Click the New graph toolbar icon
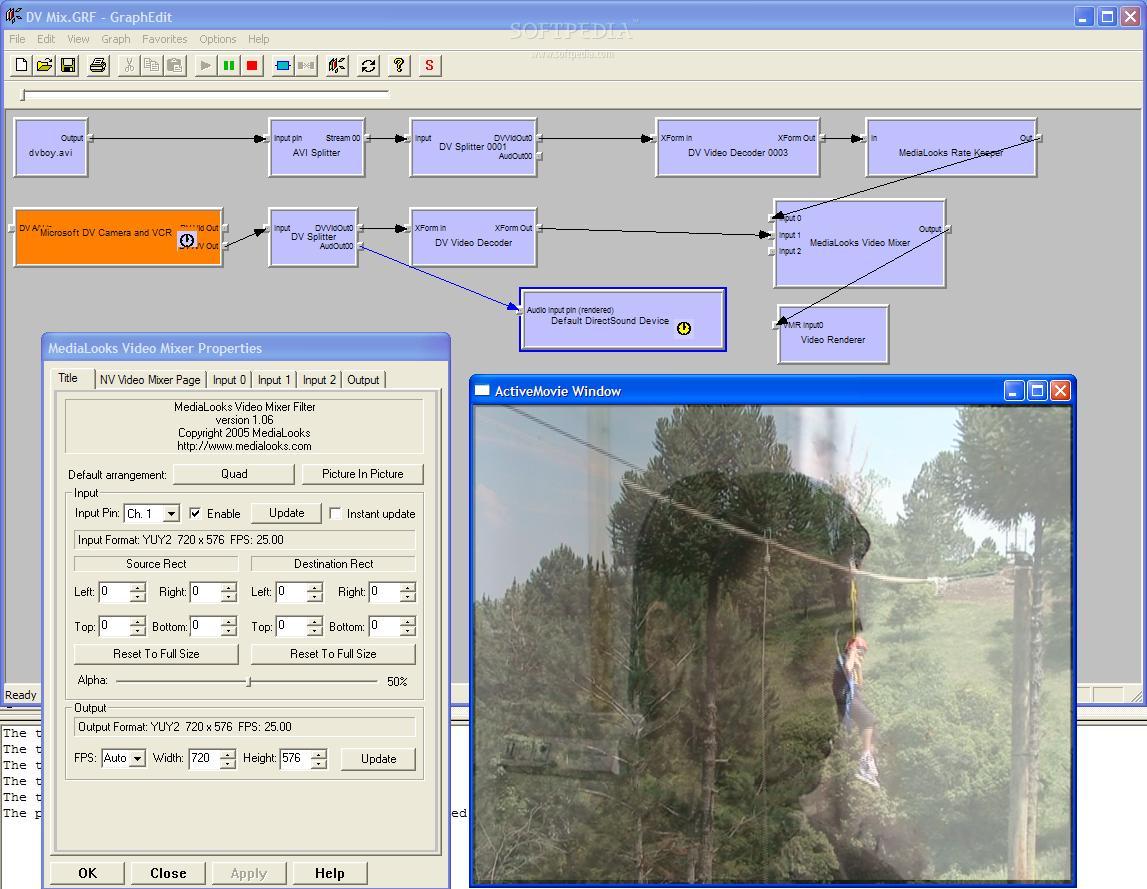1147x889 pixels. [21, 65]
